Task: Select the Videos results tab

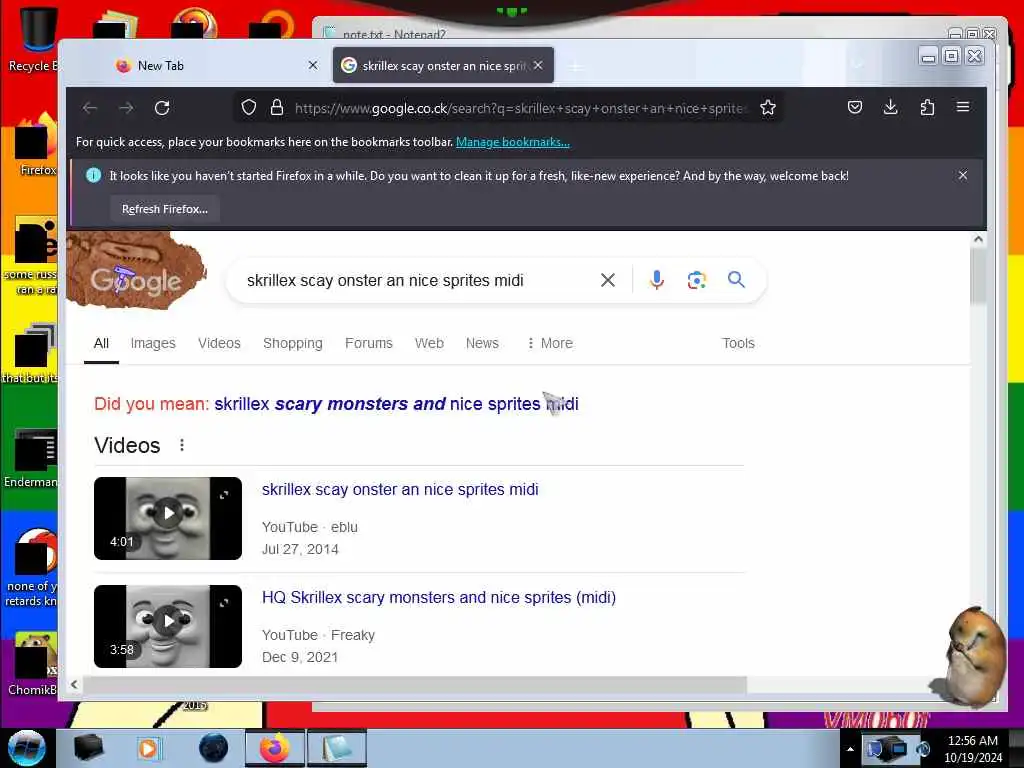Action: (219, 344)
